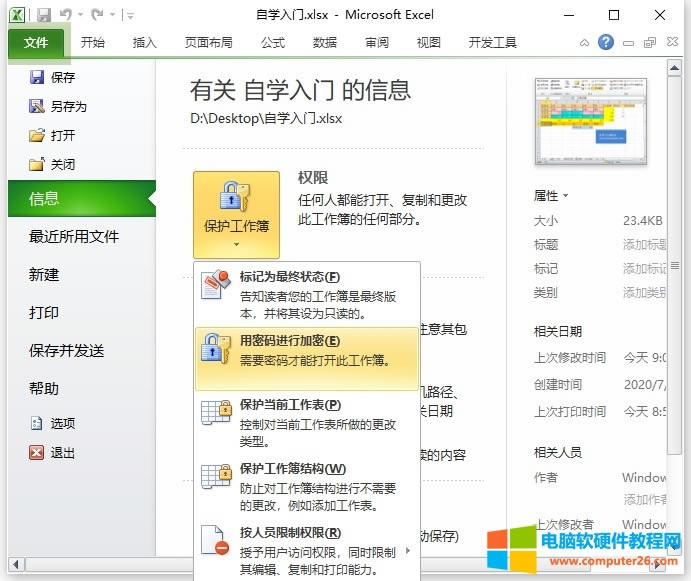Screen dimensions: 691x581
Task: Click the horizontal scrollbar left arrow
Action: (16, 564)
